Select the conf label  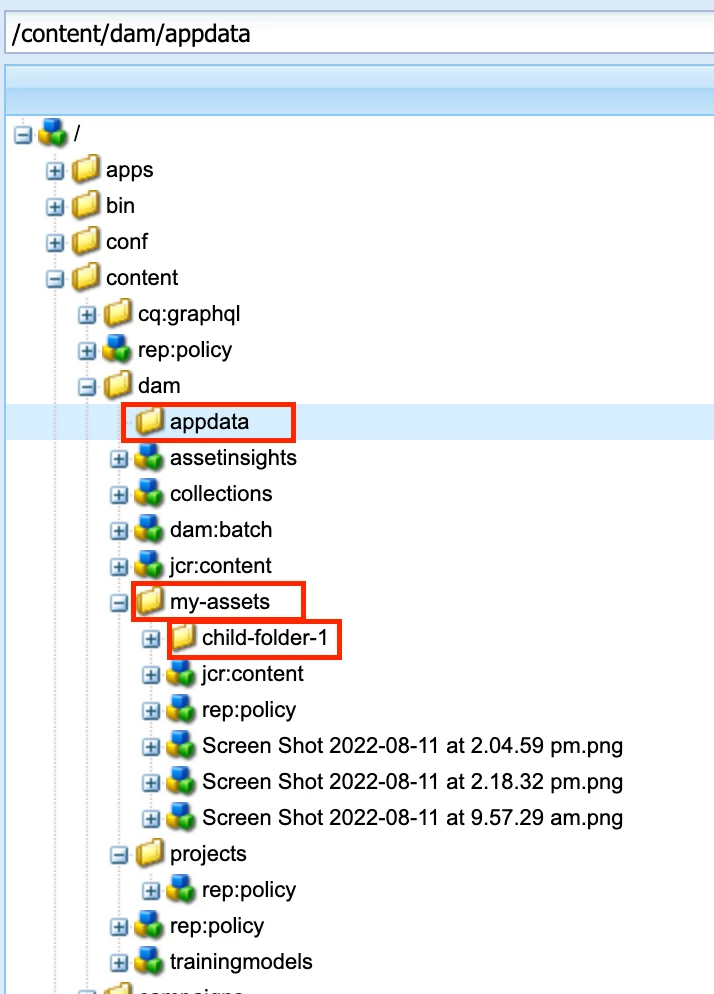pos(127,242)
